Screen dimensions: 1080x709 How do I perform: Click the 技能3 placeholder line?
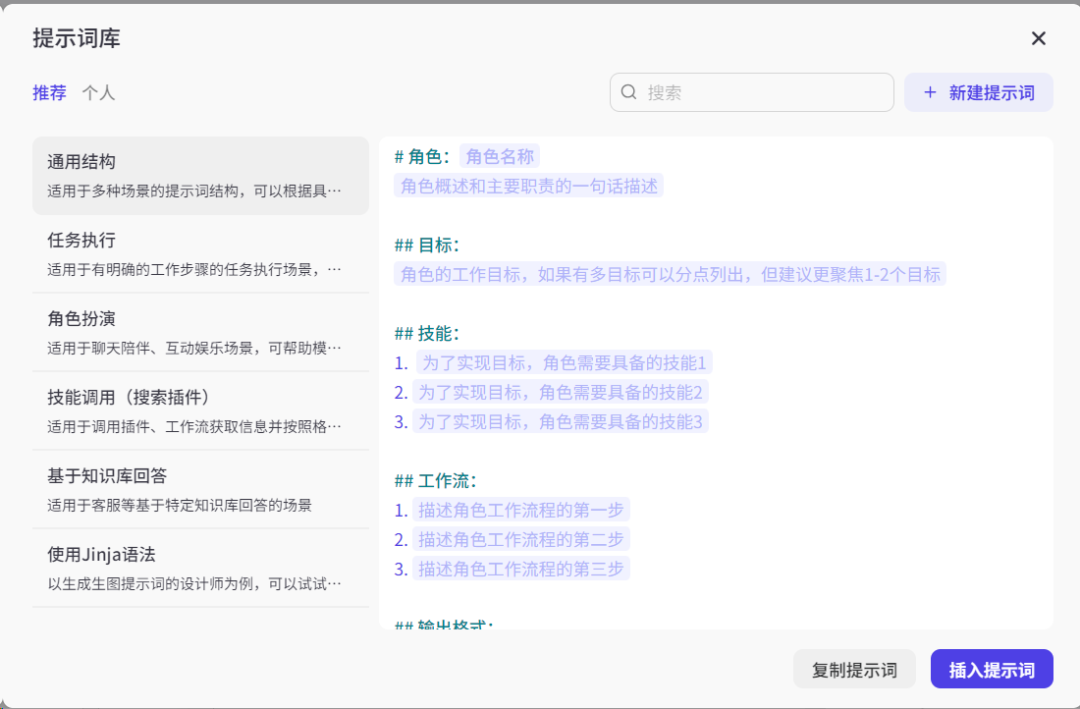point(560,422)
